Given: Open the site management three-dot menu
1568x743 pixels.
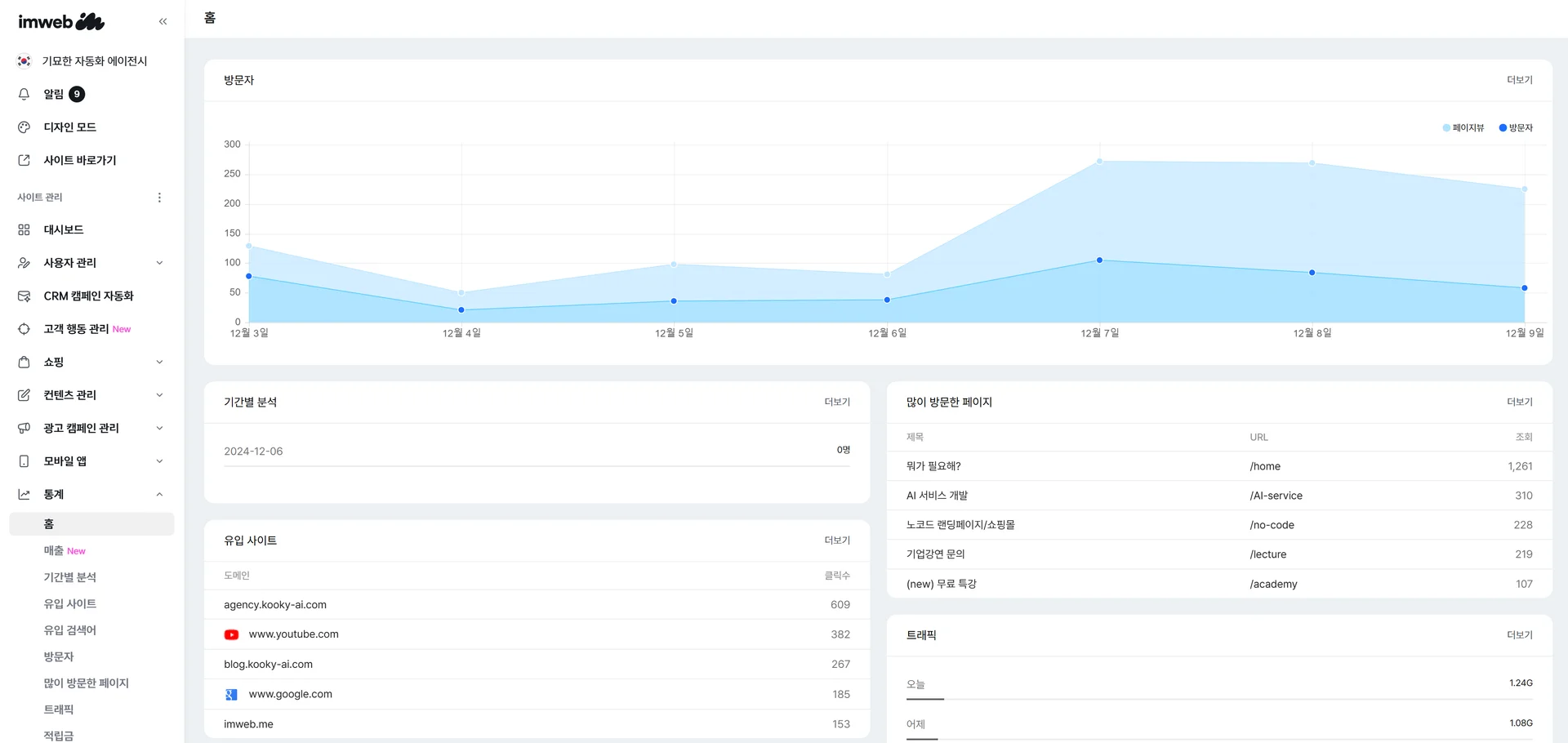Looking at the screenshot, I should click(159, 198).
